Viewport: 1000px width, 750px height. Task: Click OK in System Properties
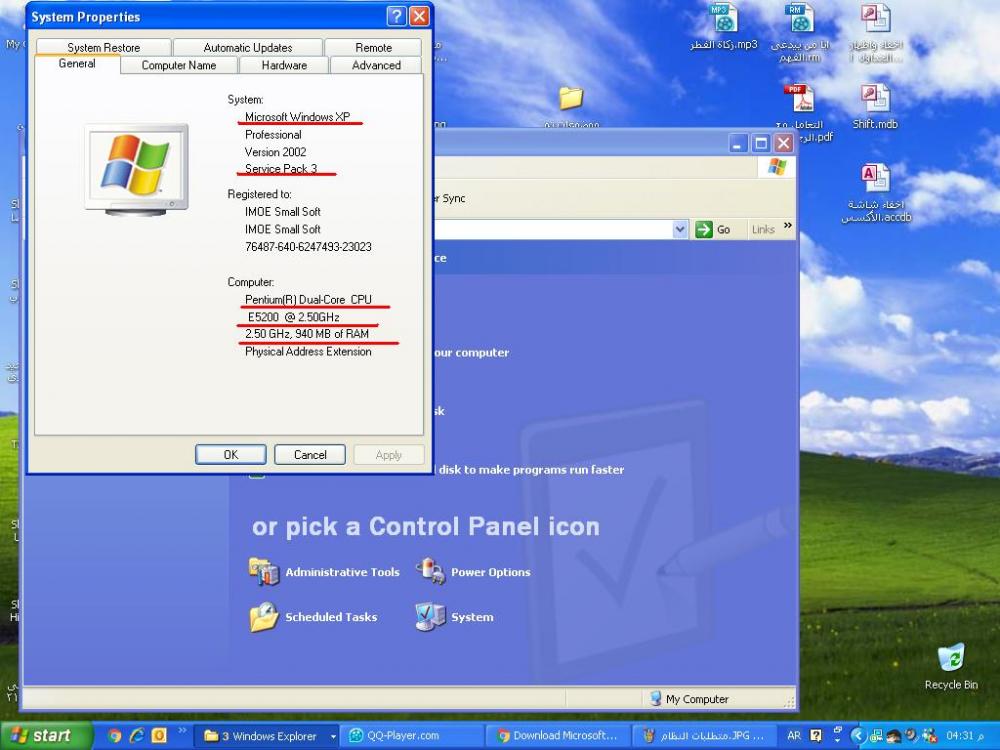(x=231, y=455)
